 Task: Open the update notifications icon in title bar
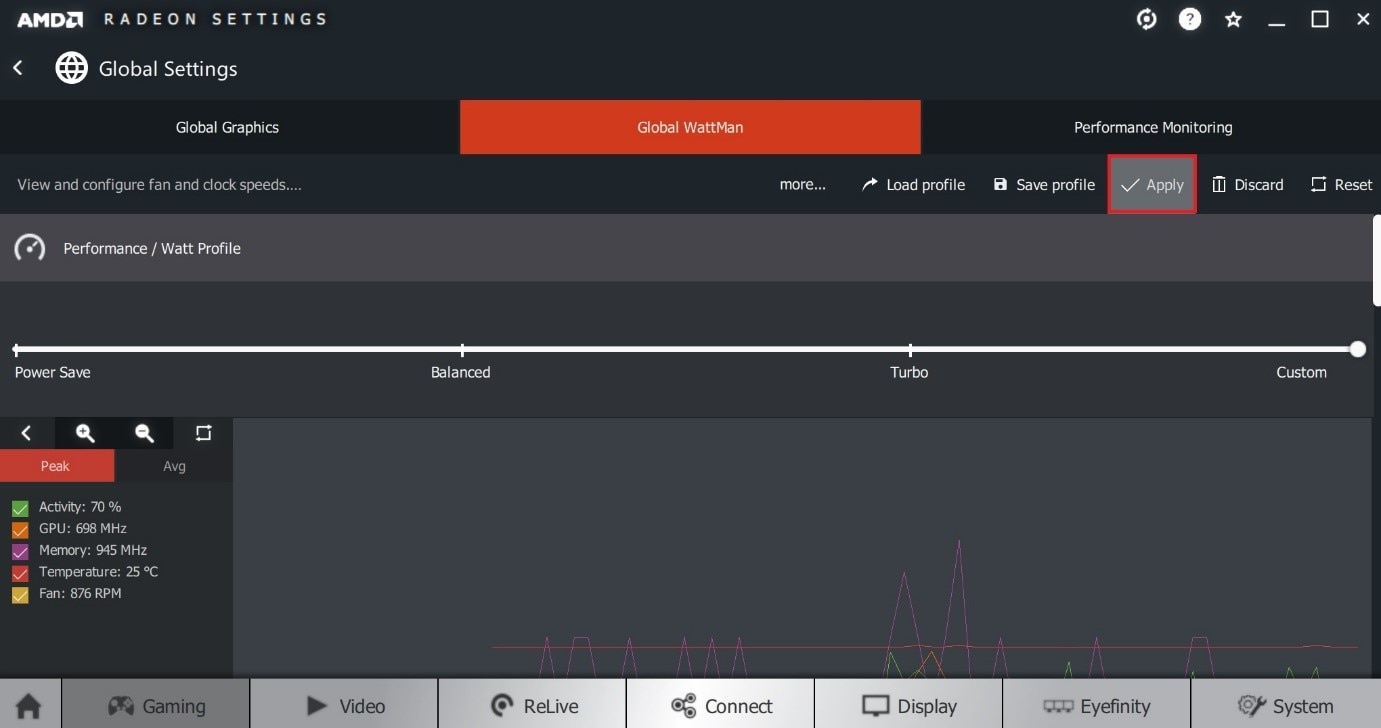[x=1147, y=19]
